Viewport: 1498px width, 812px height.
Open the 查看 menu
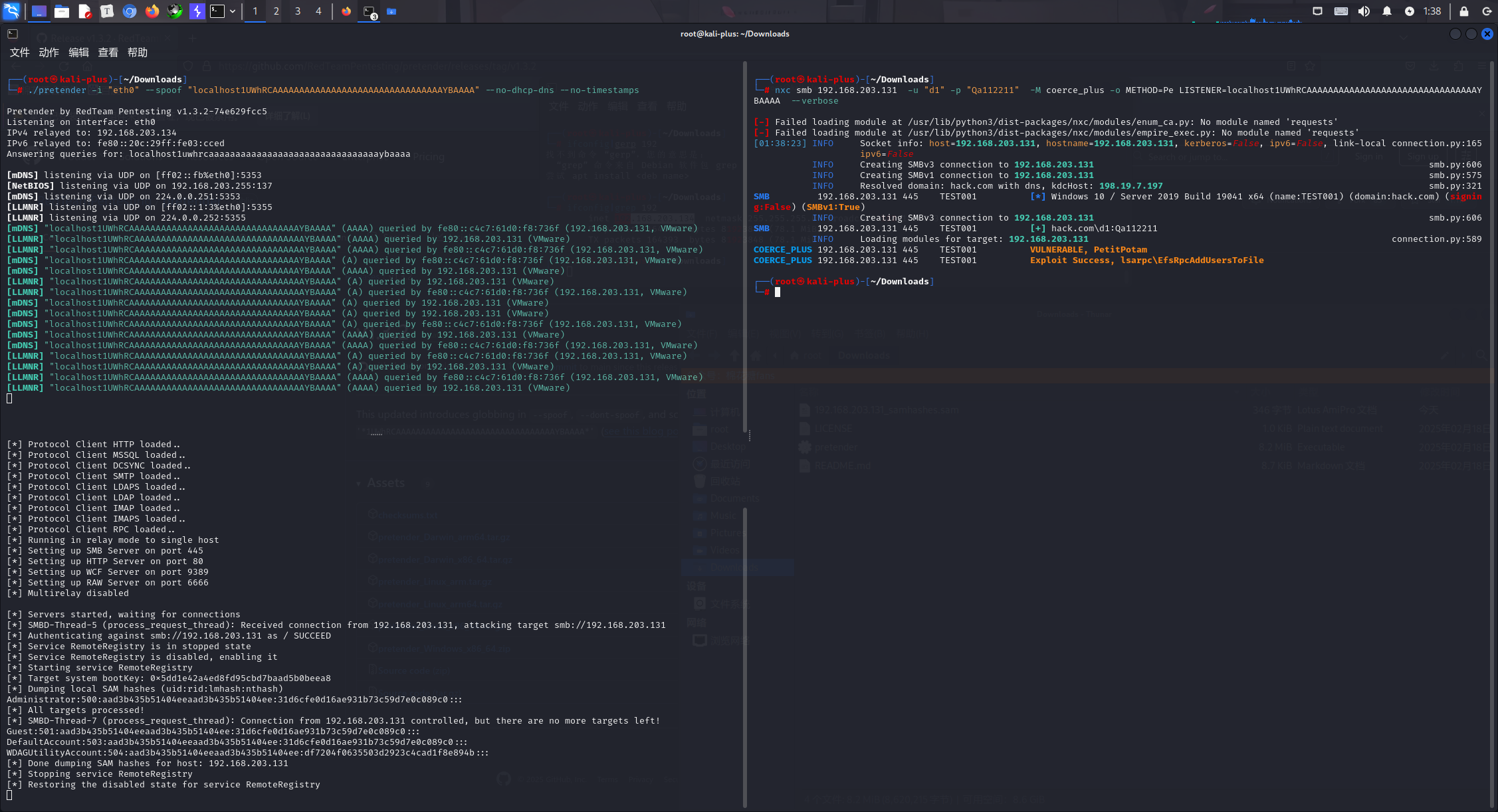point(108,52)
